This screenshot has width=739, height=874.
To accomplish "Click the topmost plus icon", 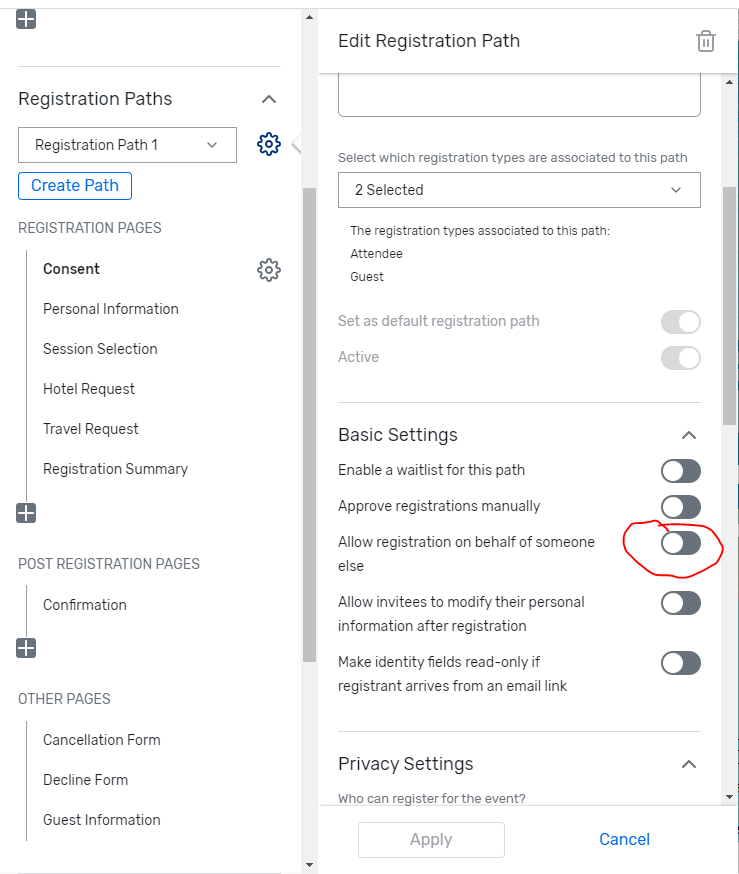I will (x=26, y=19).
